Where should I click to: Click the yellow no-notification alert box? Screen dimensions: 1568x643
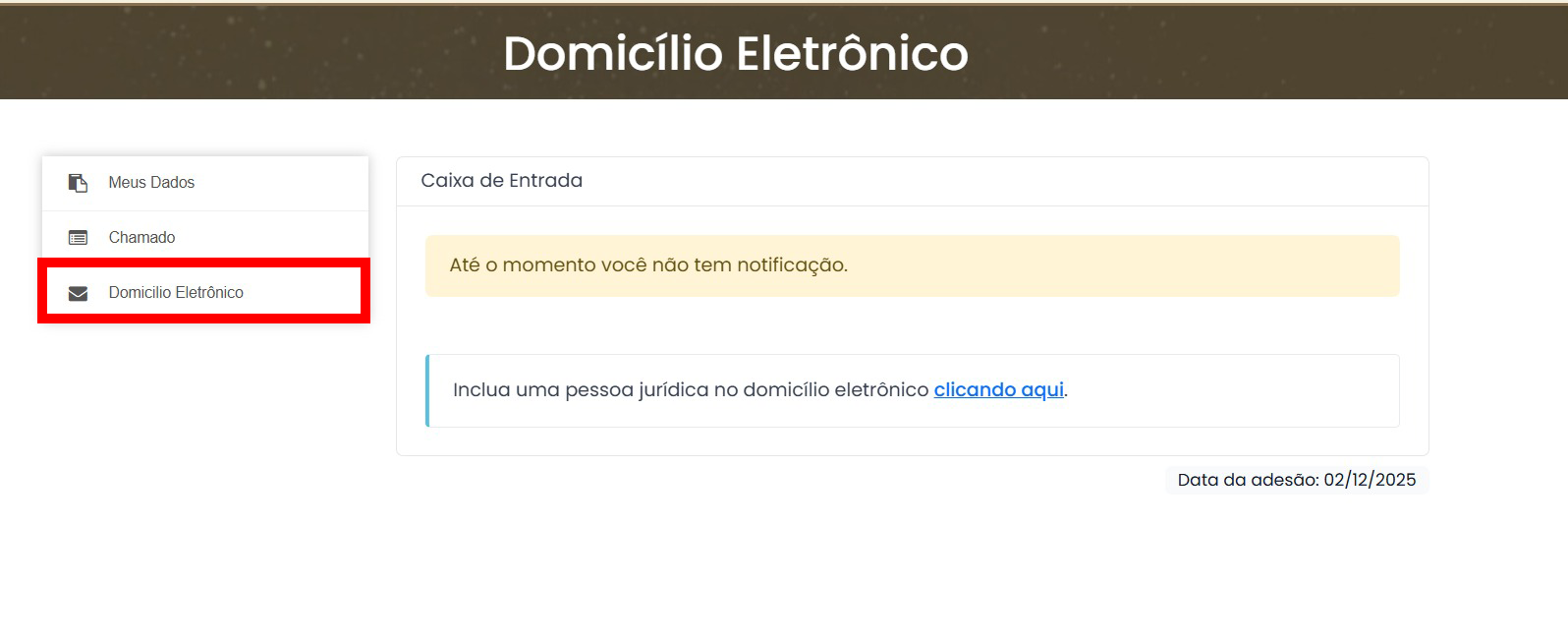[x=1081, y=265]
